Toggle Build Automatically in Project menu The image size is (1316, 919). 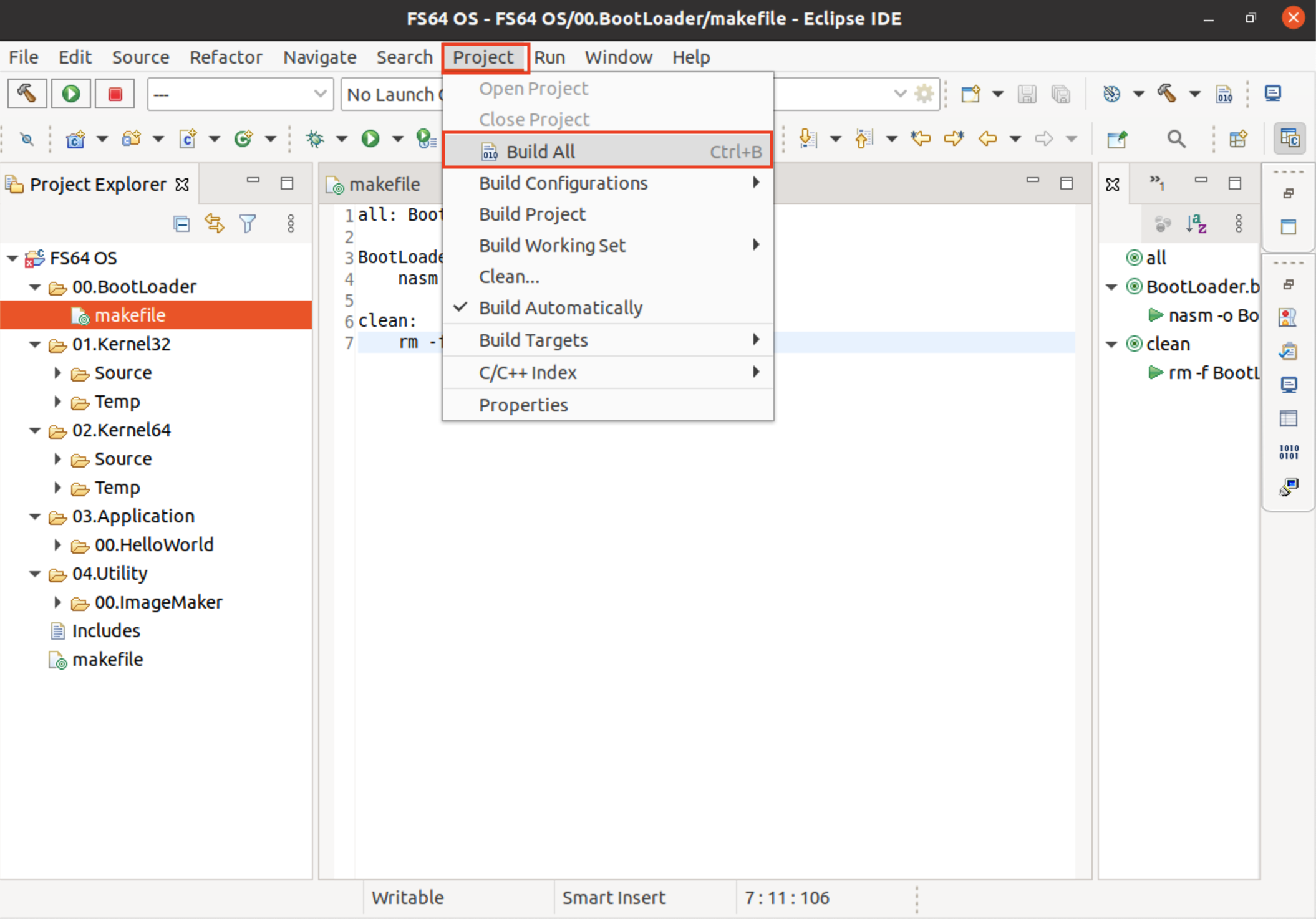(x=560, y=307)
